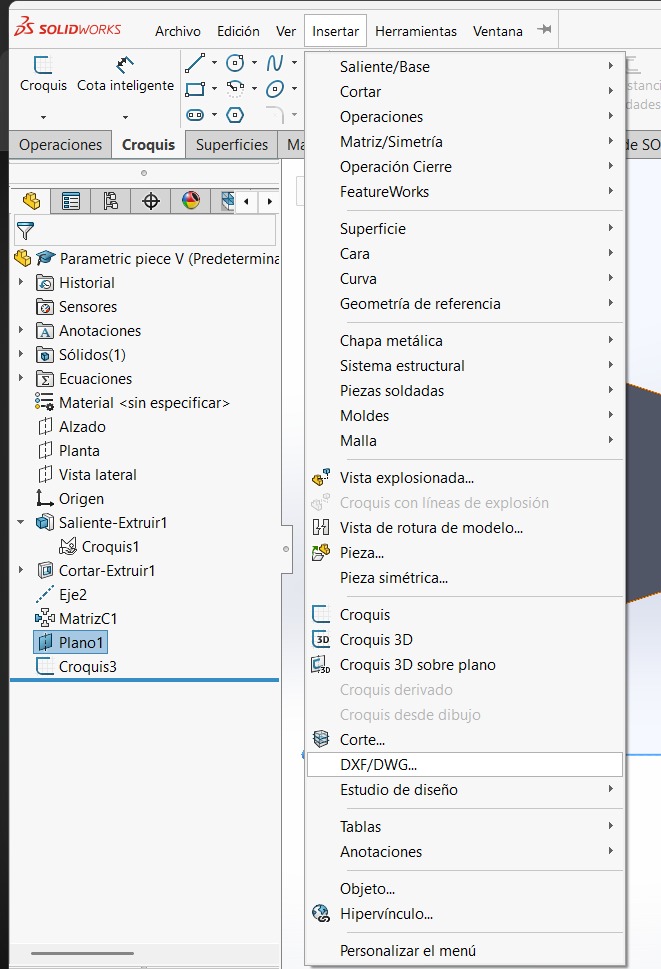Switch to the Operaciones tab
Screen dimensions: 661x969
click(61, 145)
